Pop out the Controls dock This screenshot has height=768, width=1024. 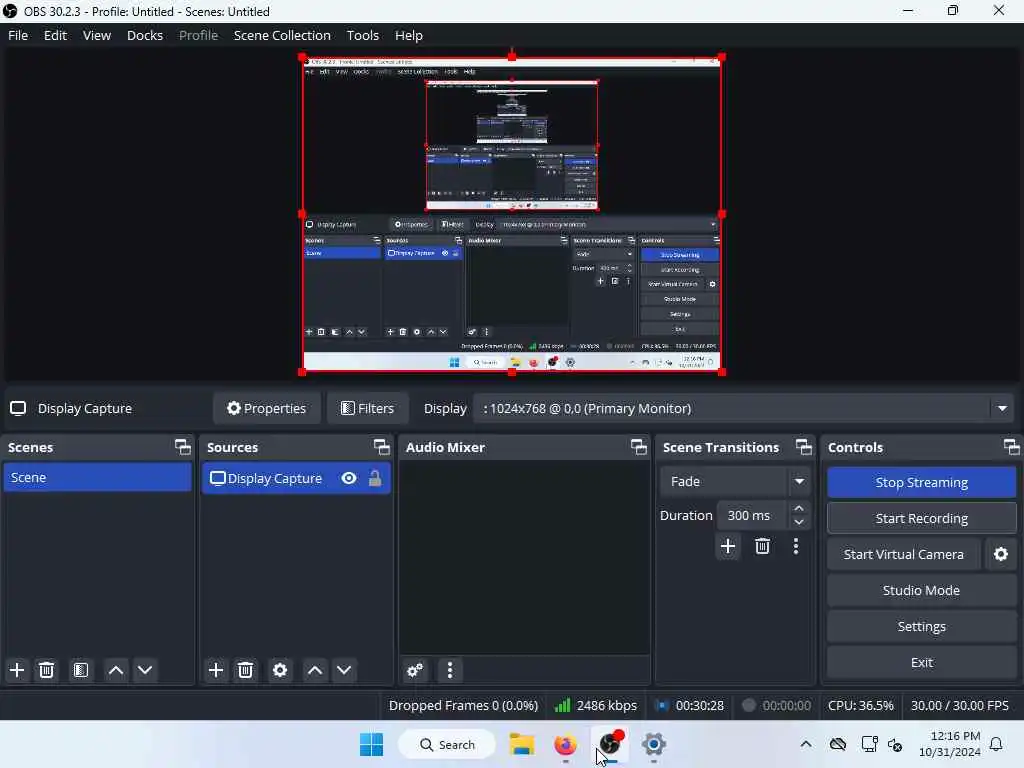(x=1012, y=447)
